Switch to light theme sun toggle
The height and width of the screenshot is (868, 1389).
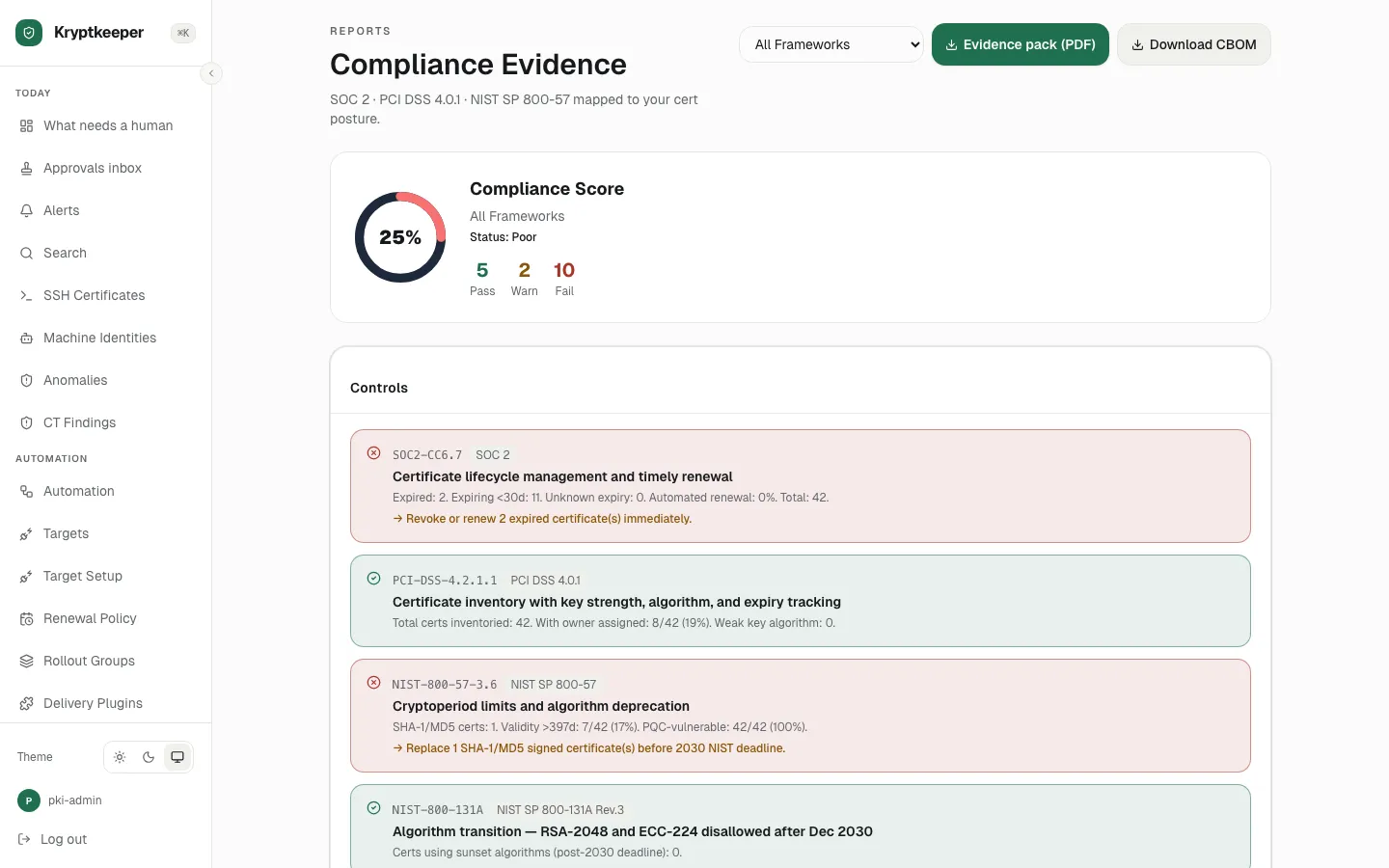pos(120,757)
